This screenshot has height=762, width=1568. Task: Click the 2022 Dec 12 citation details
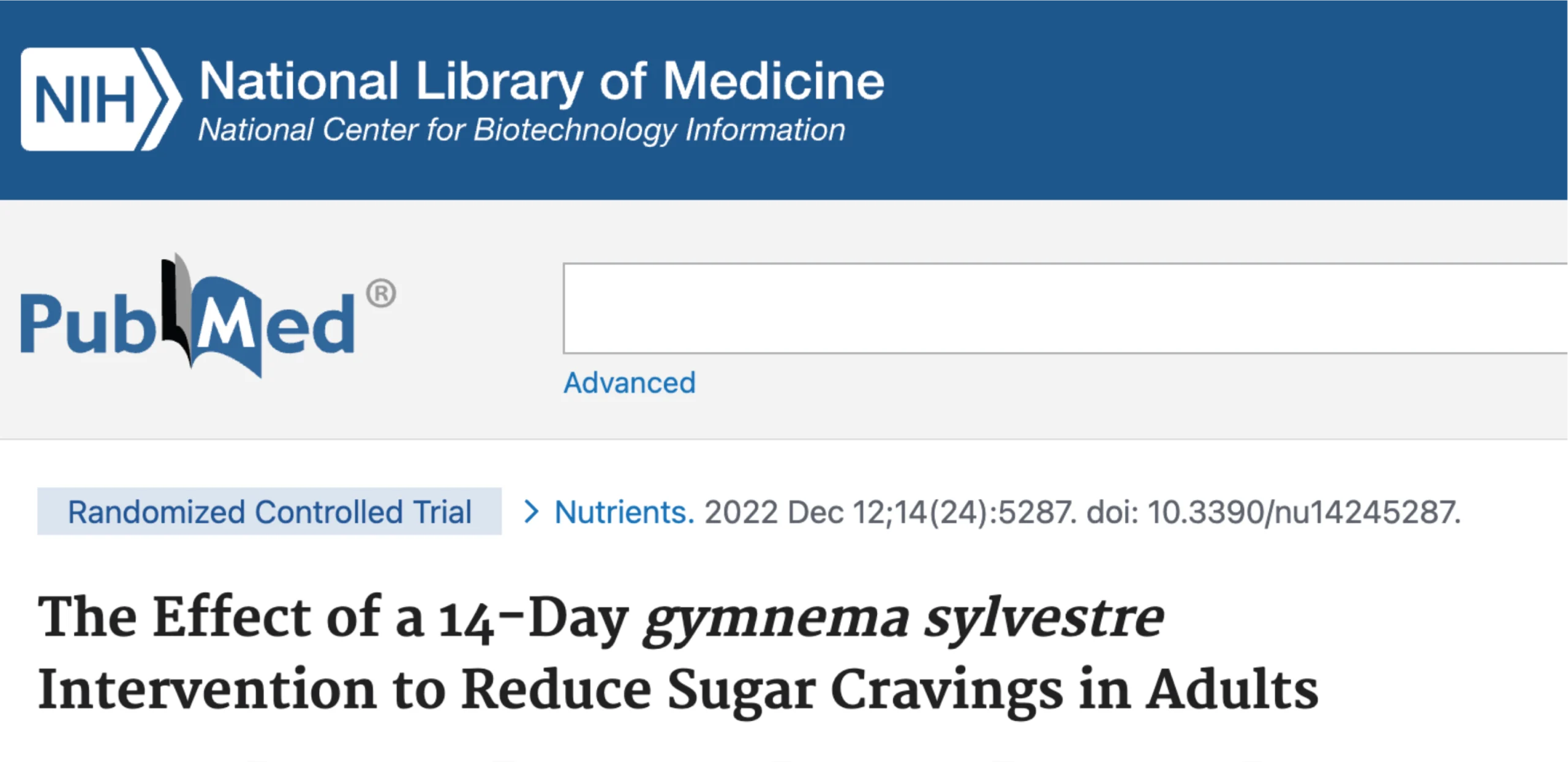tap(890, 512)
